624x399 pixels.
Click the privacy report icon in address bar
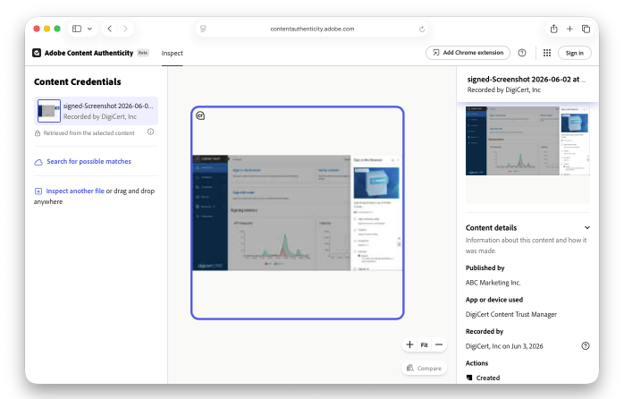[x=203, y=29]
